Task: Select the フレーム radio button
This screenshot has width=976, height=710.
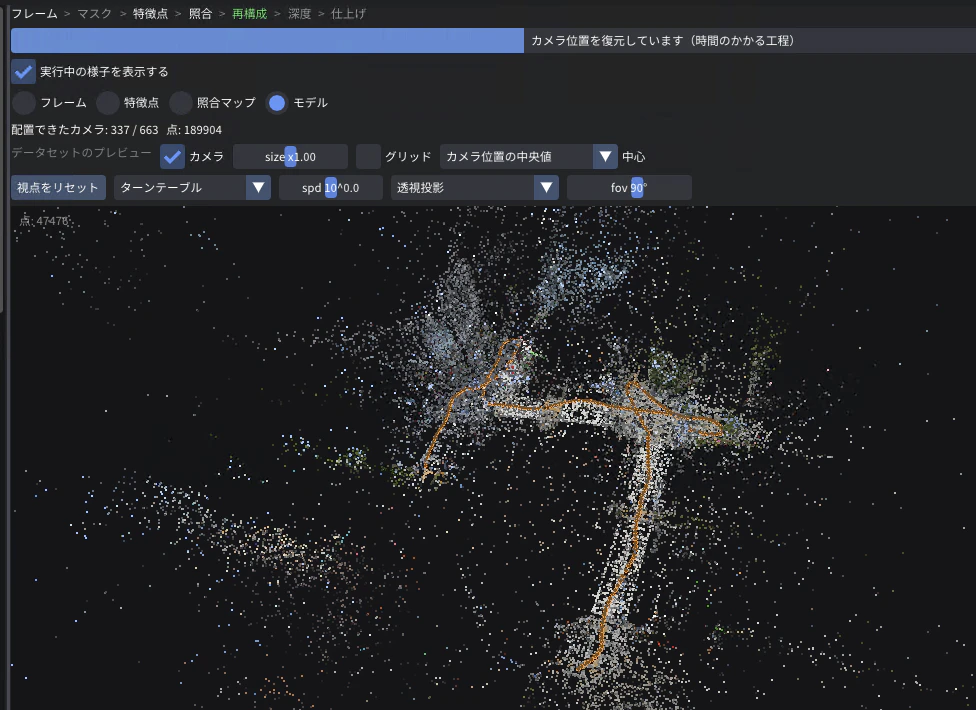Action: tap(24, 103)
